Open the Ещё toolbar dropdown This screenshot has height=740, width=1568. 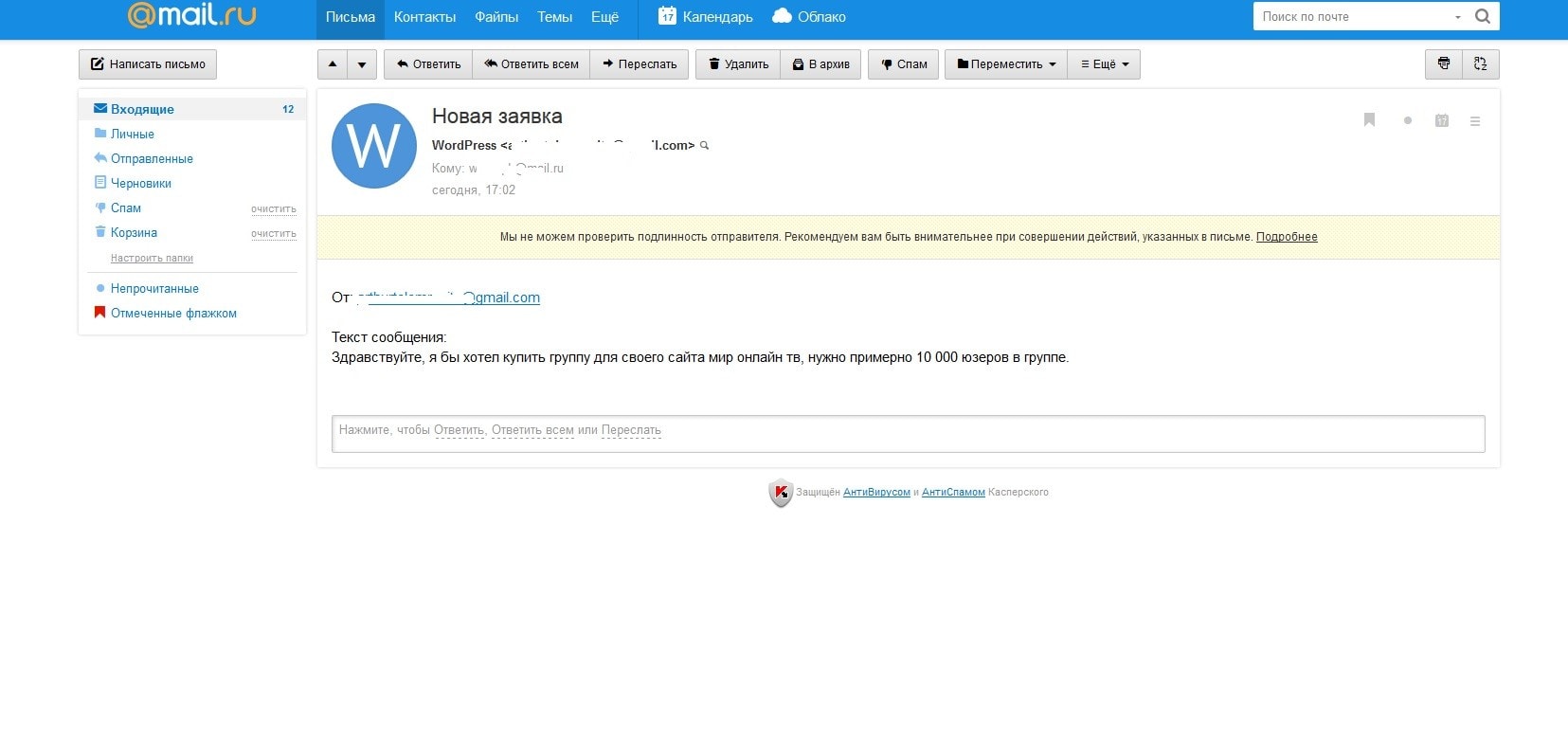(1104, 64)
